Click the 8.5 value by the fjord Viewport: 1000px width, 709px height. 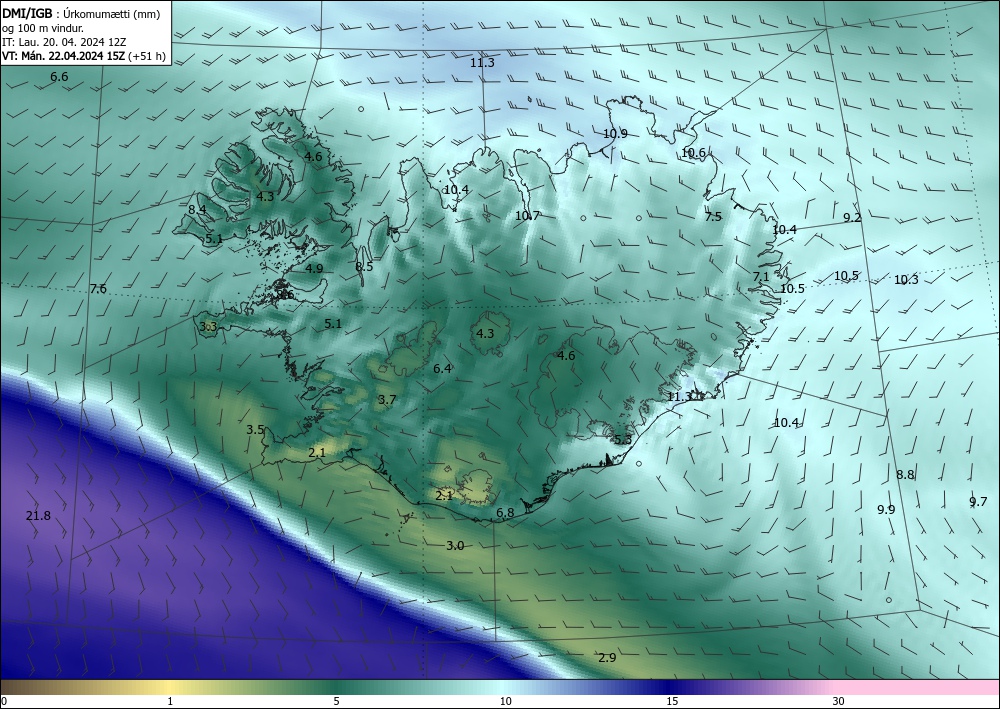(364, 267)
